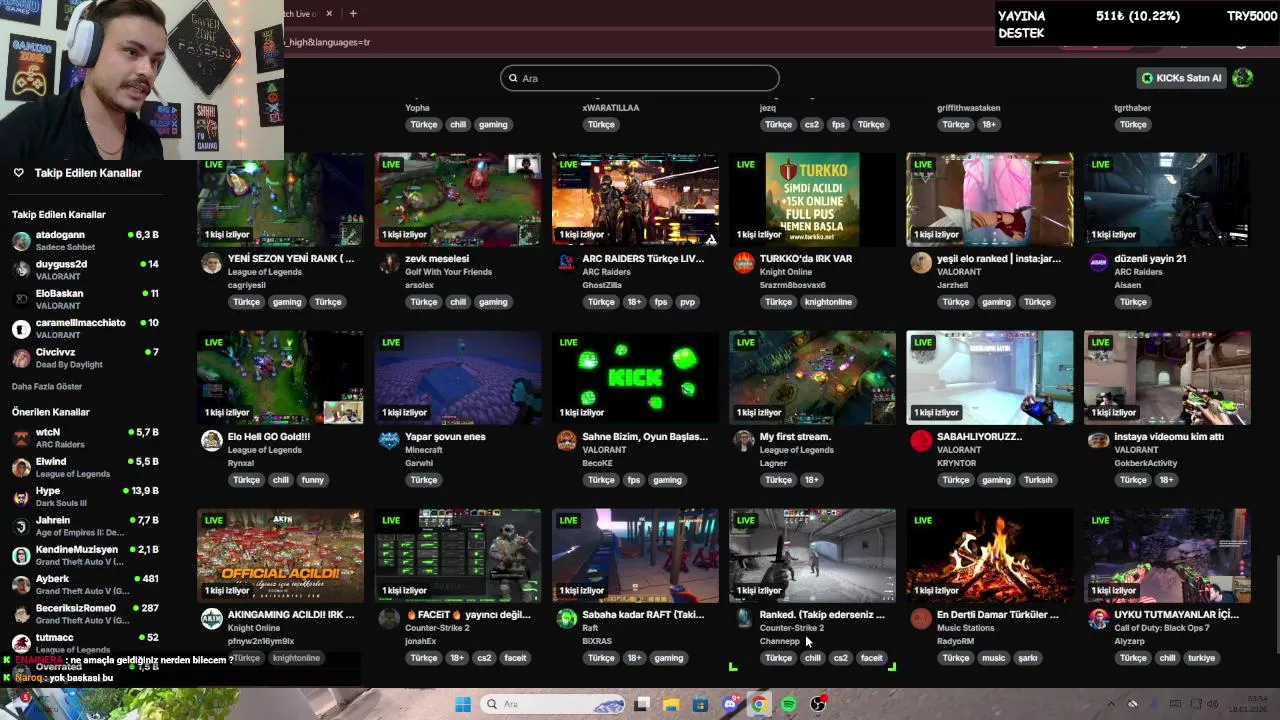Select Elwind League of Legends sidebar row

[86, 468]
